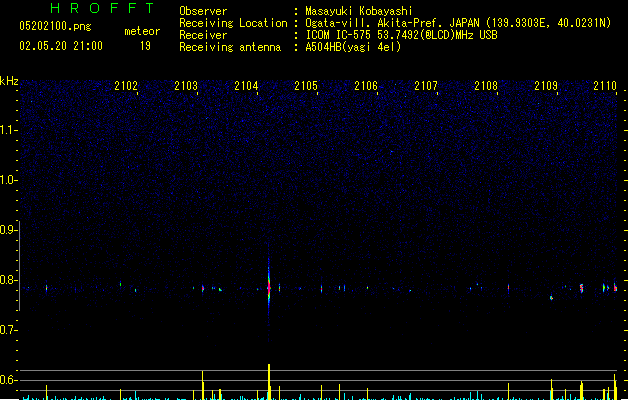Click the HROFFT title text

pos(102,8)
